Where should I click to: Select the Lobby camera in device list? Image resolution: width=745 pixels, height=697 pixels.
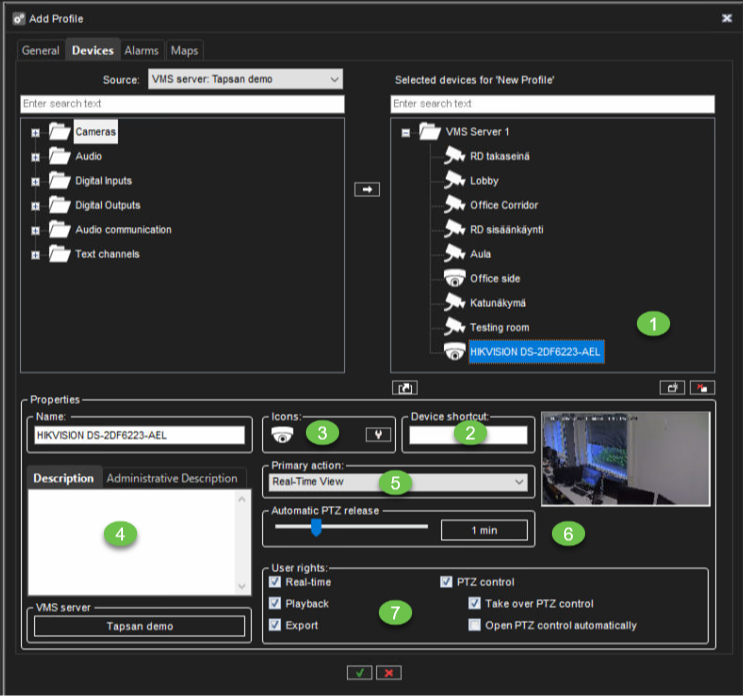484,181
